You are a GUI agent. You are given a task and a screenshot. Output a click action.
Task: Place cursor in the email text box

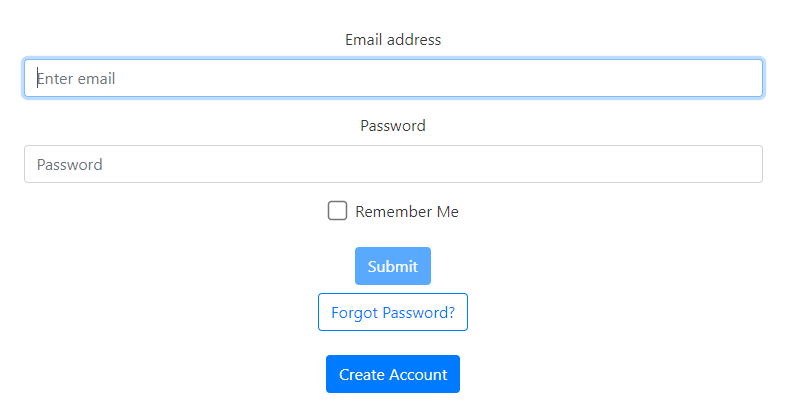(393, 78)
